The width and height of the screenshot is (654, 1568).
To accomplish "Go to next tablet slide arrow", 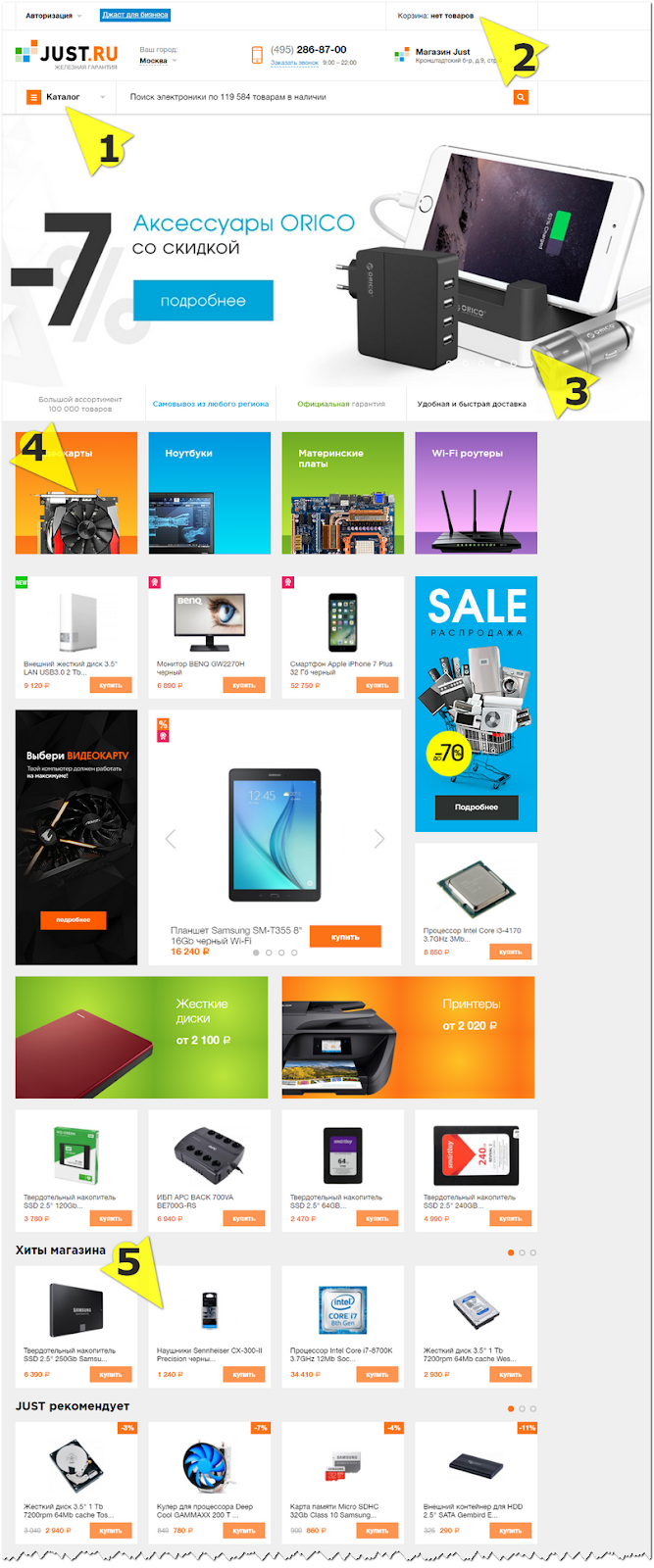I will pyautogui.click(x=379, y=839).
